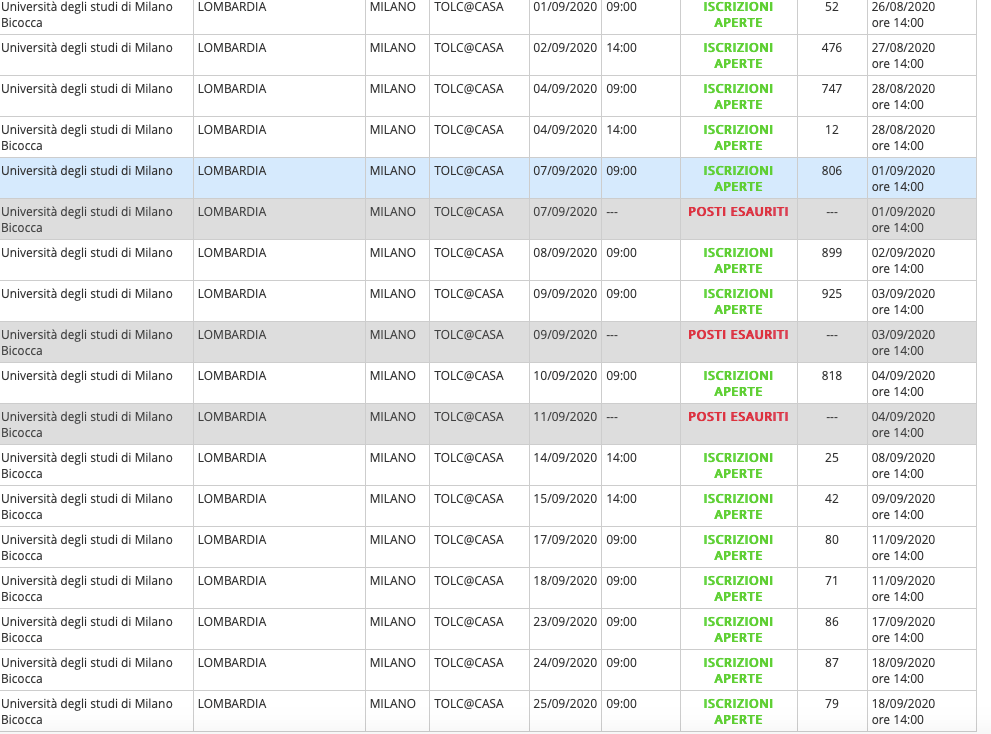
Task: Click the available seats value 925
Action: tap(832, 294)
